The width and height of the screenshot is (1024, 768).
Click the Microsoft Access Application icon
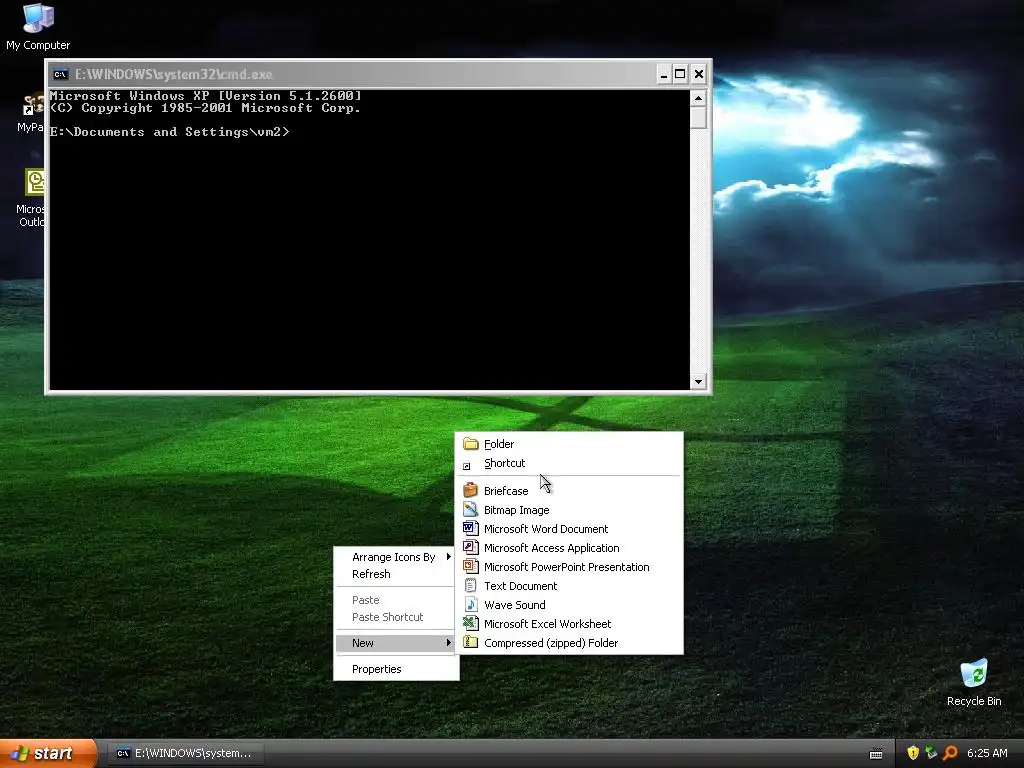(x=470, y=547)
